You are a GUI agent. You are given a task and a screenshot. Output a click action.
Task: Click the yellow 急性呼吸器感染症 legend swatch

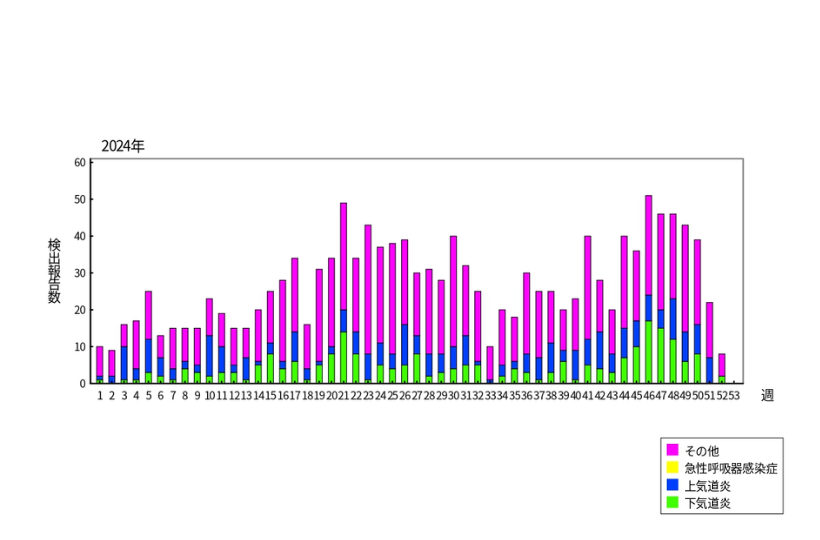click(673, 468)
